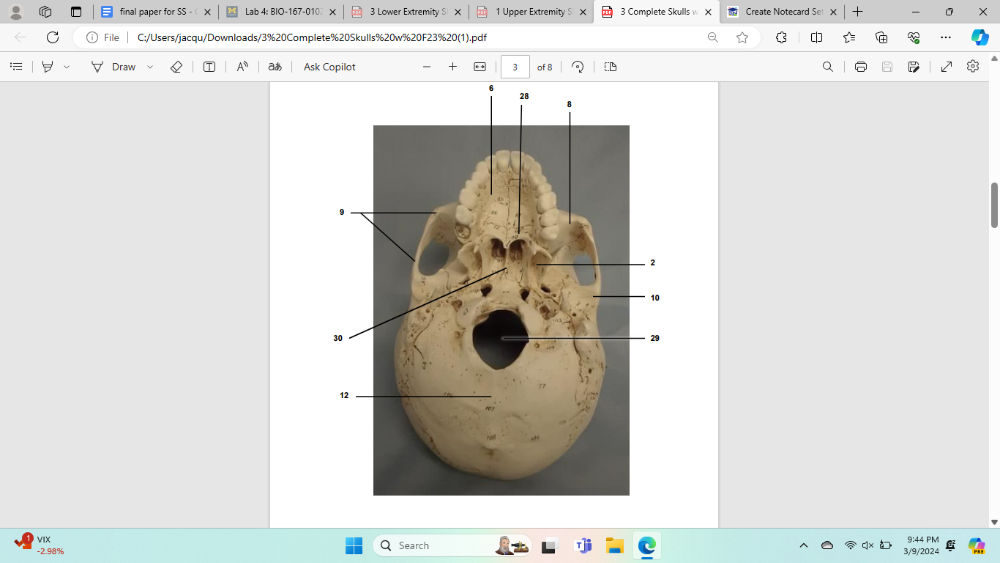Viewport: 1000px width, 563px height.
Task: Select the Erase tool in PDF toolbar
Action: point(176,67)
